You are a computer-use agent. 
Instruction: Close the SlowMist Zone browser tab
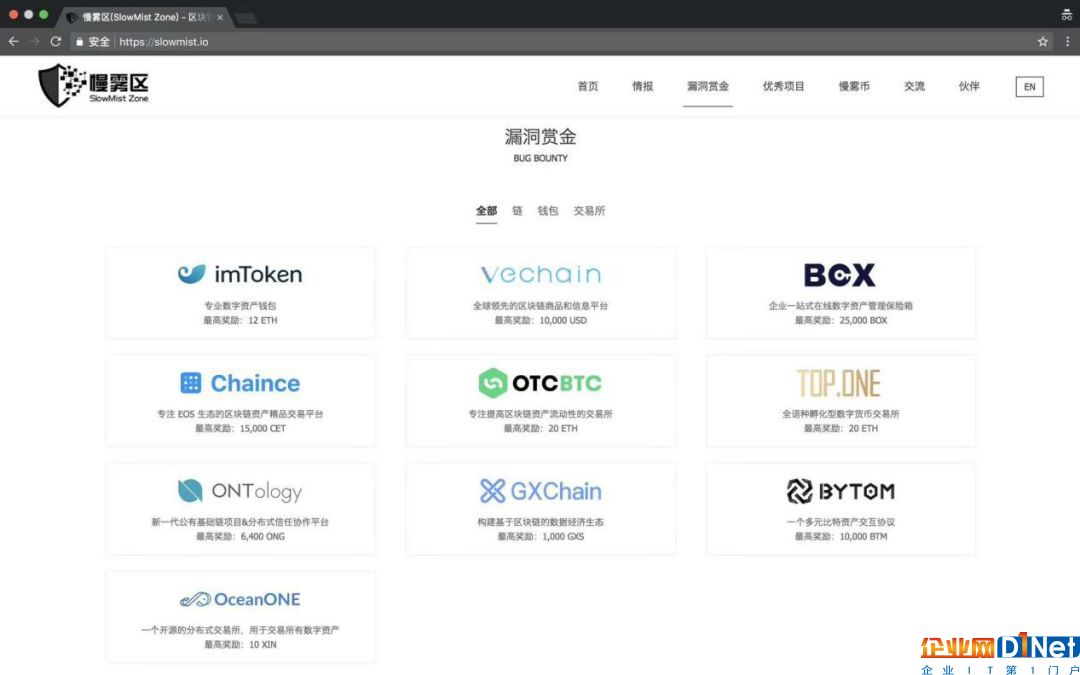[220, 17]
